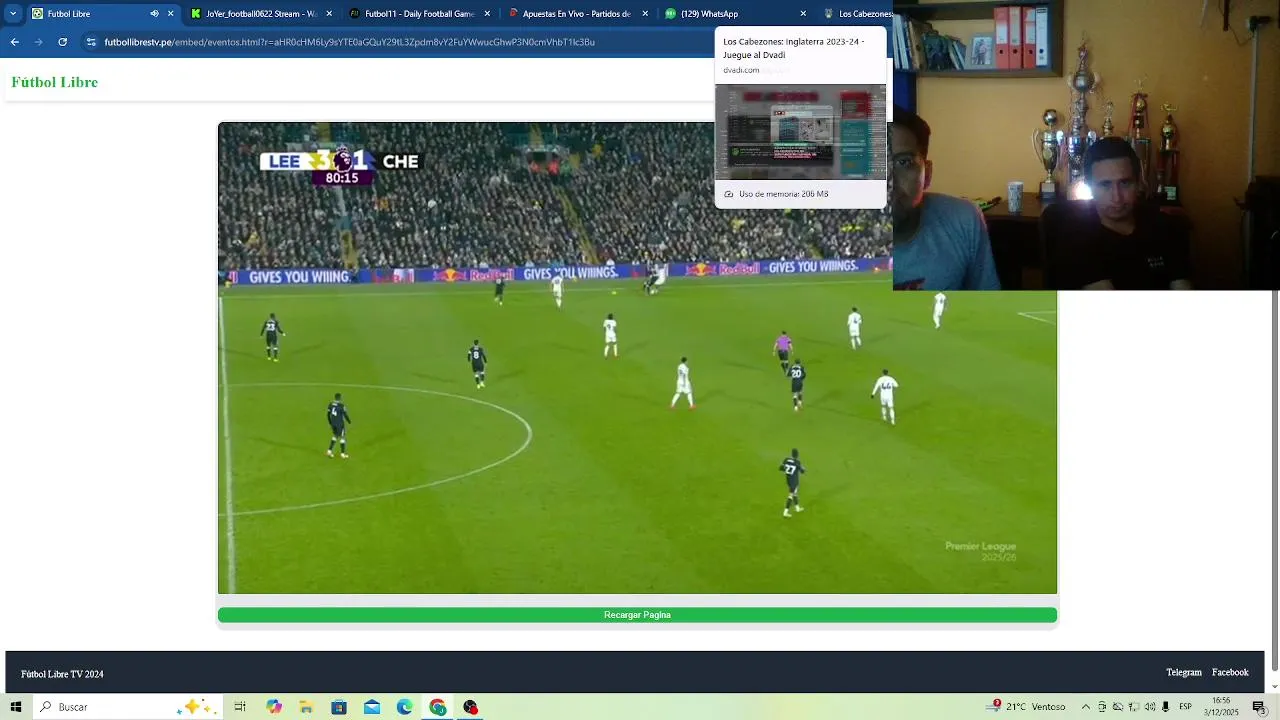Open the notification center icon
This screenshot has height=720, width=1280.
[1260, 707]
